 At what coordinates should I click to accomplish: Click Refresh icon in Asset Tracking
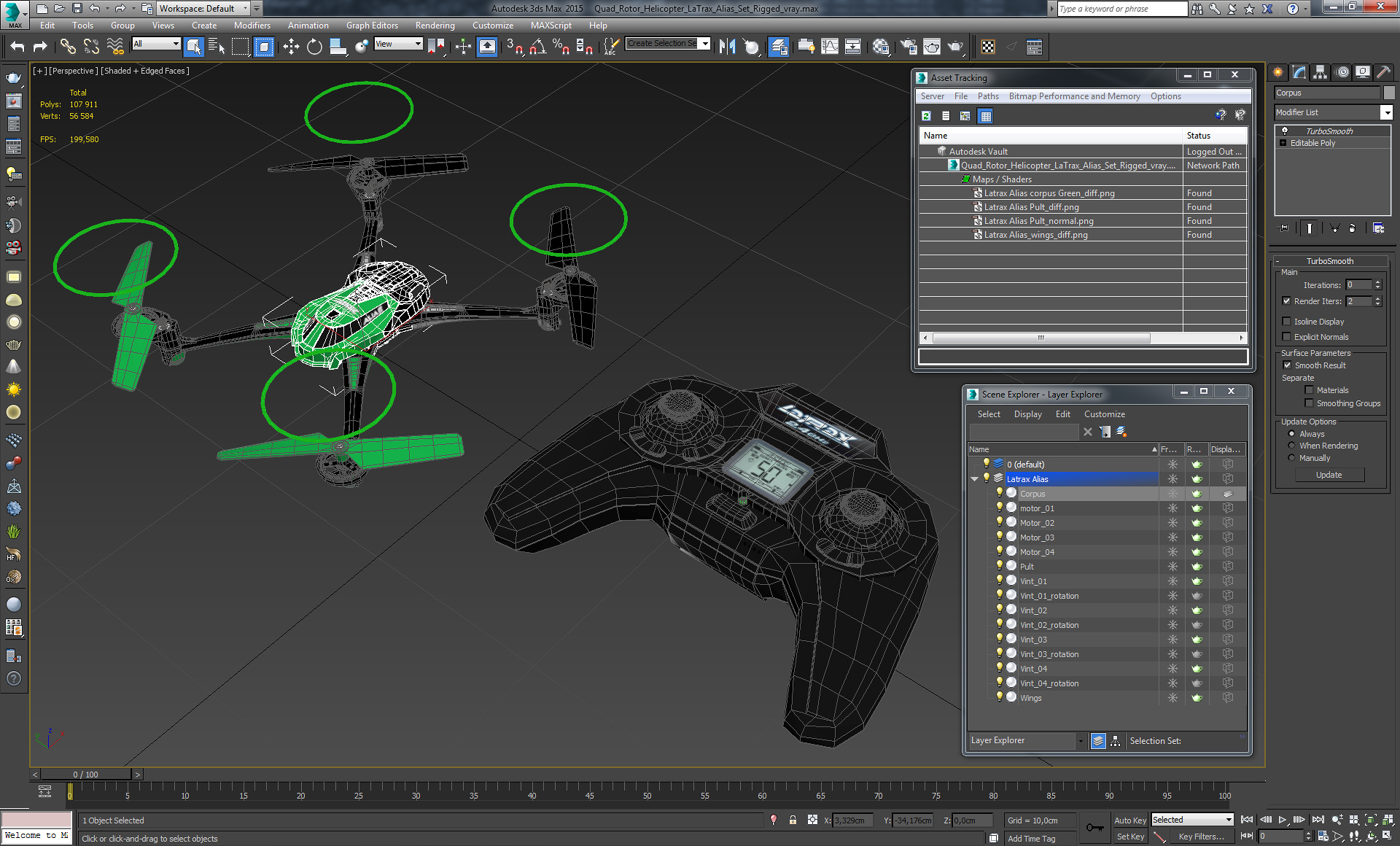click(x=926, y=116)
